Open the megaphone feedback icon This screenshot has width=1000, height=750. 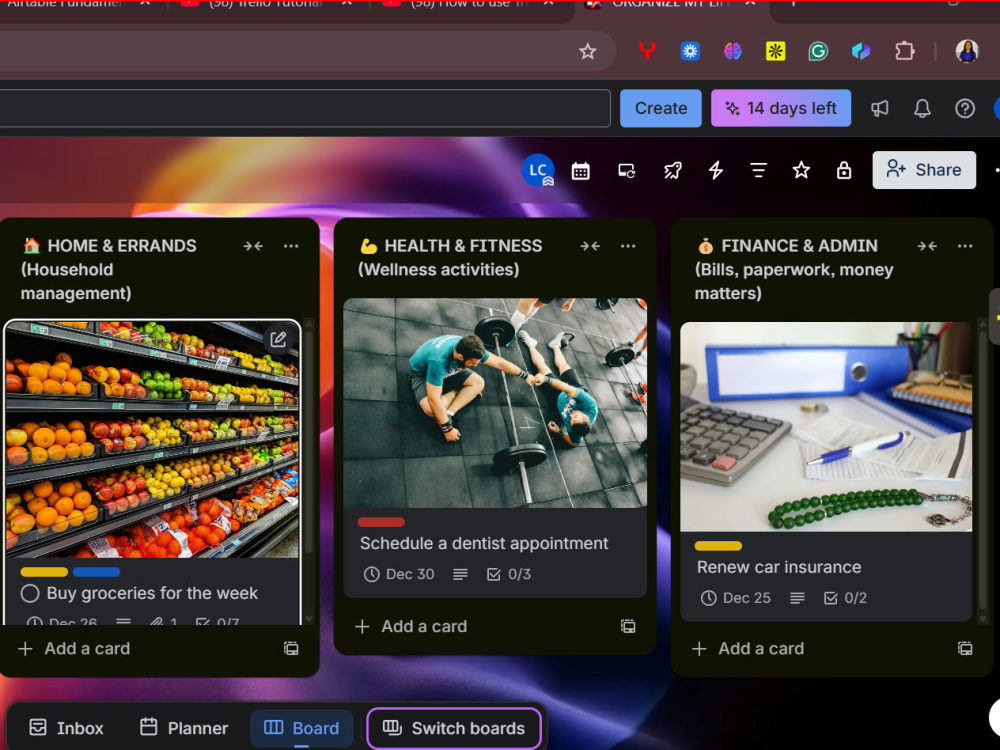[879, 108]
